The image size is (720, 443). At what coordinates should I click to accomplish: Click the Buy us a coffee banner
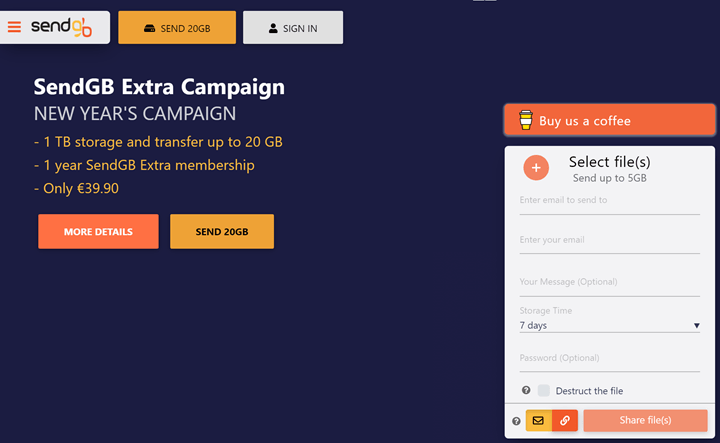coord(609,120)
